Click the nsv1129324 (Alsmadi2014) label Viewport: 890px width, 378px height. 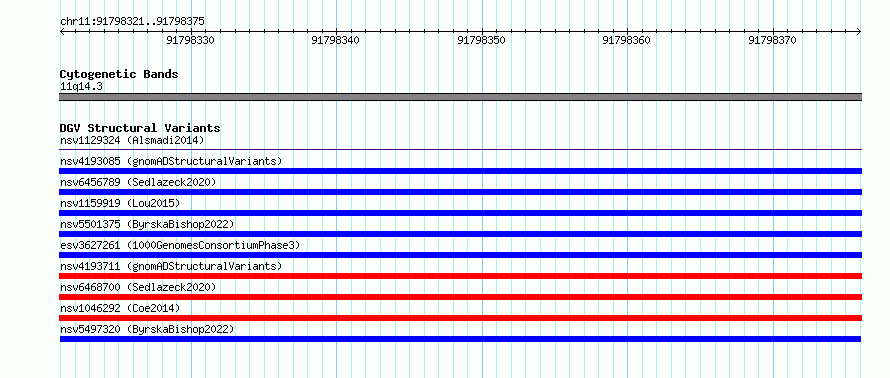132,140
